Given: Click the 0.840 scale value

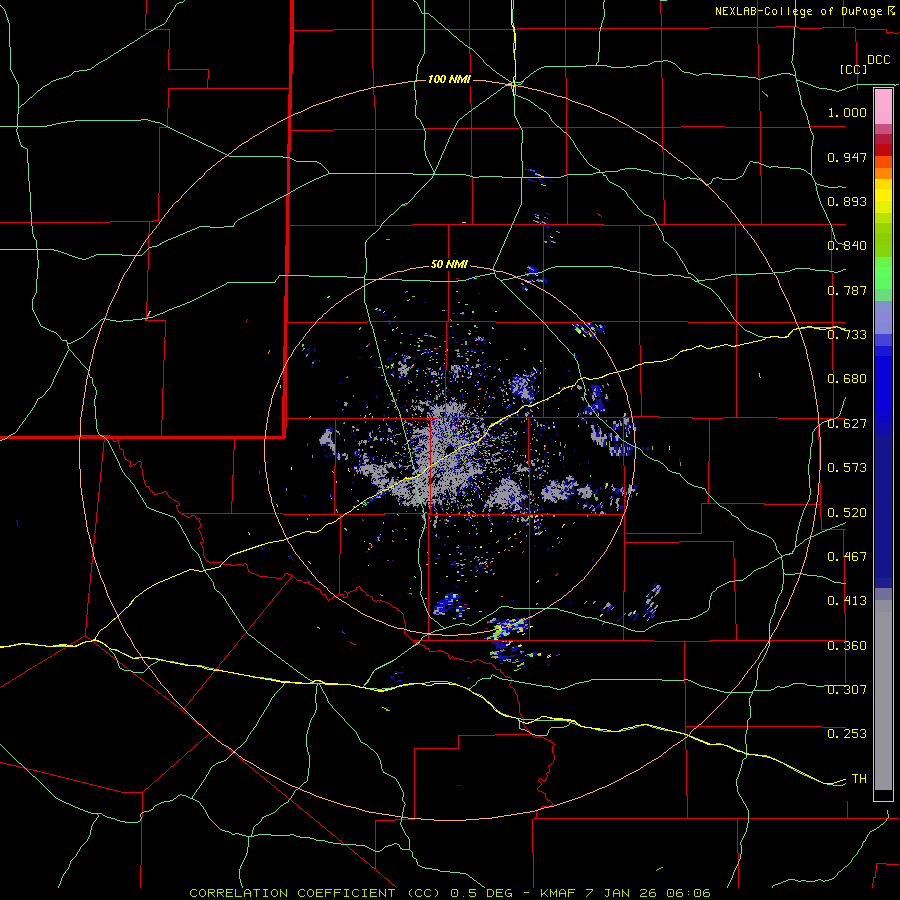Looking at the screenshot, I should (847, 246).
